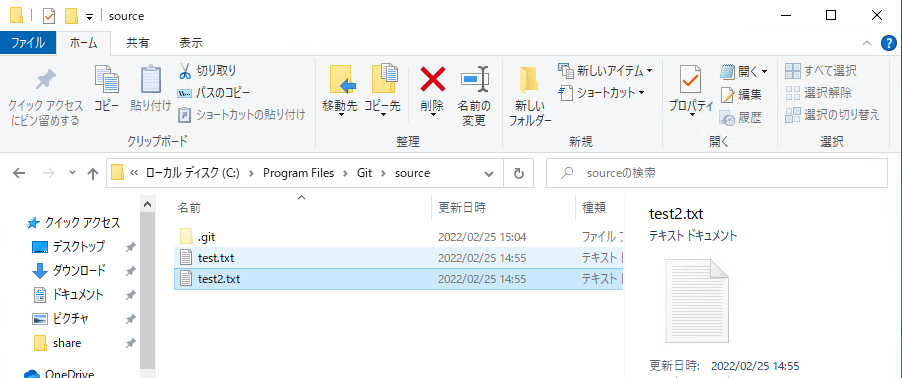
Task: Clear selection with 選択解除
Action: click(x=819, y=93)
